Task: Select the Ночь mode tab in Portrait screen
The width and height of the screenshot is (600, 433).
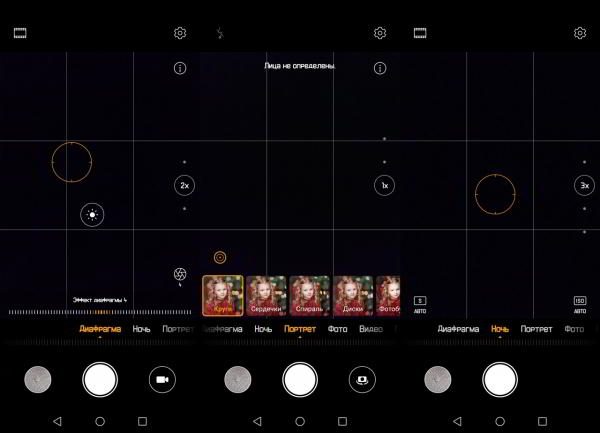Action: [263, 328]
